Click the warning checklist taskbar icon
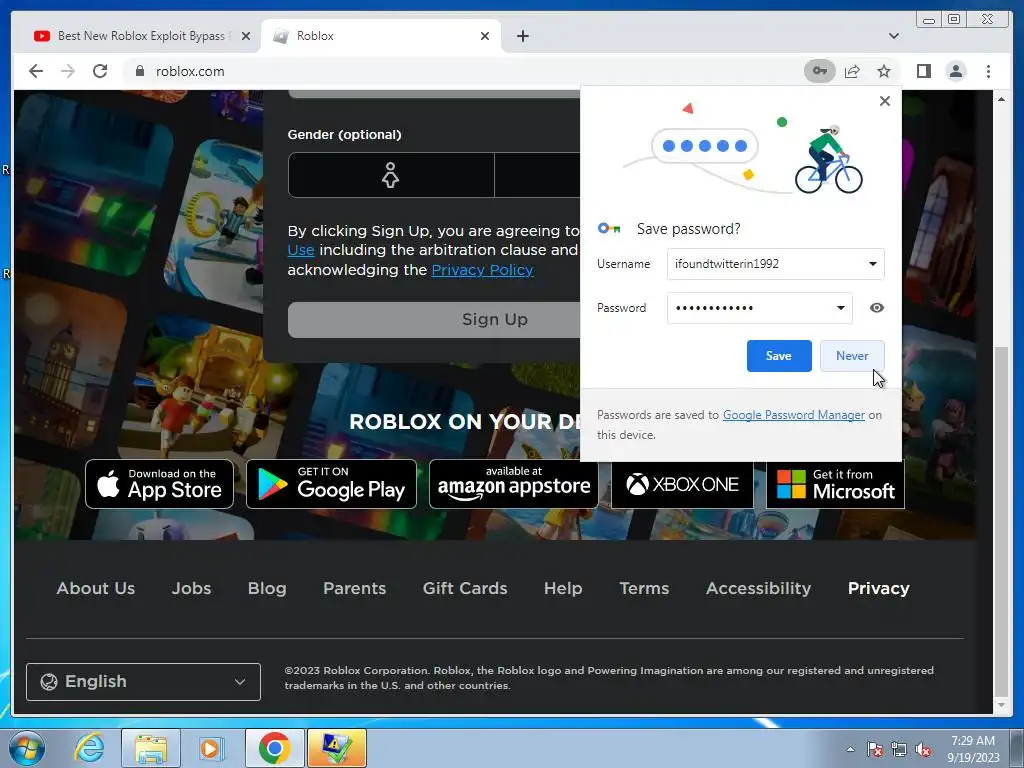1024x768 pixels. [x=336, y=748]
